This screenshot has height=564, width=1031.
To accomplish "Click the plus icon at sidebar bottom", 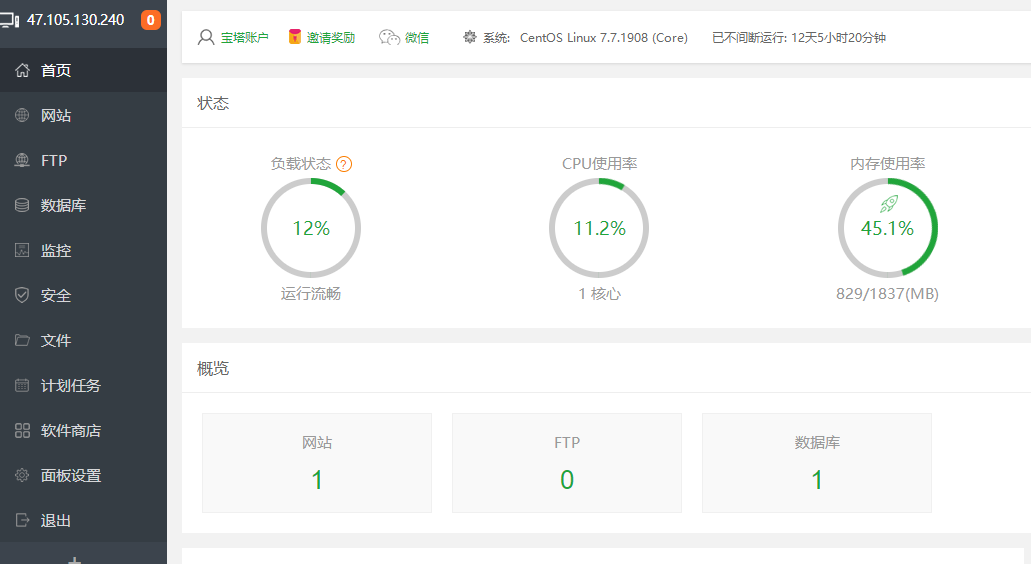I will [74, 560].
